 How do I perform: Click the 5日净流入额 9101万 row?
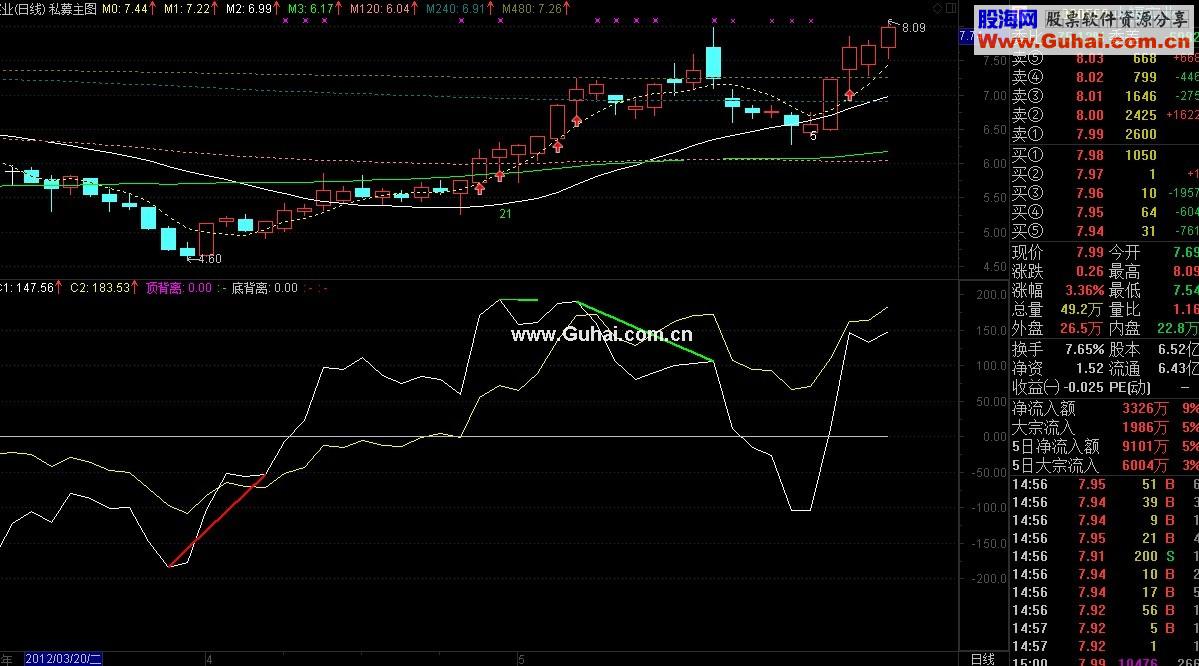click(1104, 447)
